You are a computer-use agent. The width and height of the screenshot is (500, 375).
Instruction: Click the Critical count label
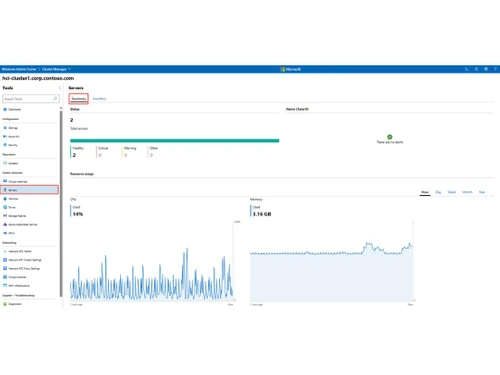(x=103, y=148)
